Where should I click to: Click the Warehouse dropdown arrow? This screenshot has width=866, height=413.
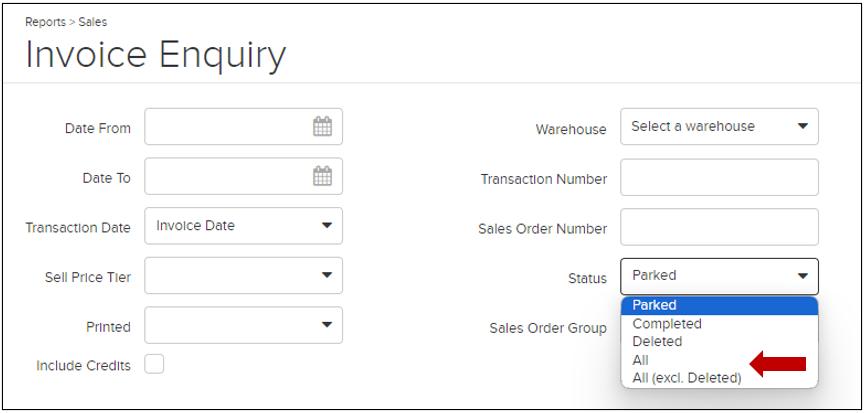[x=802, y=126]
